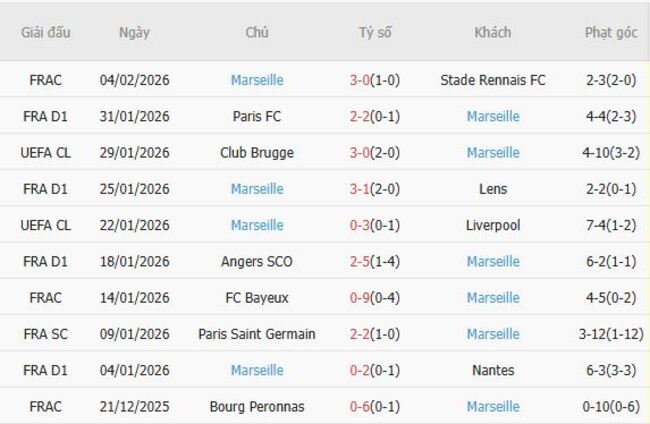Viewport: 650px width, 424px height.
Task: Open the Paris FC team link
Action: click(x=257, y=116)
